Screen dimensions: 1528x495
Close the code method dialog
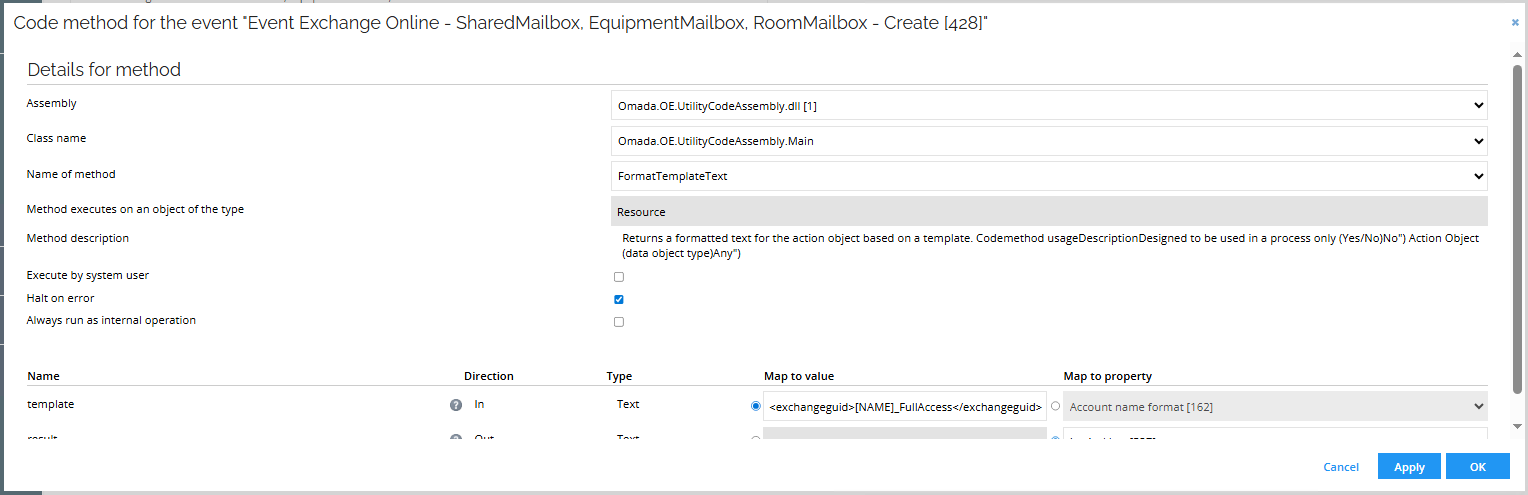tap(1515, 22)
